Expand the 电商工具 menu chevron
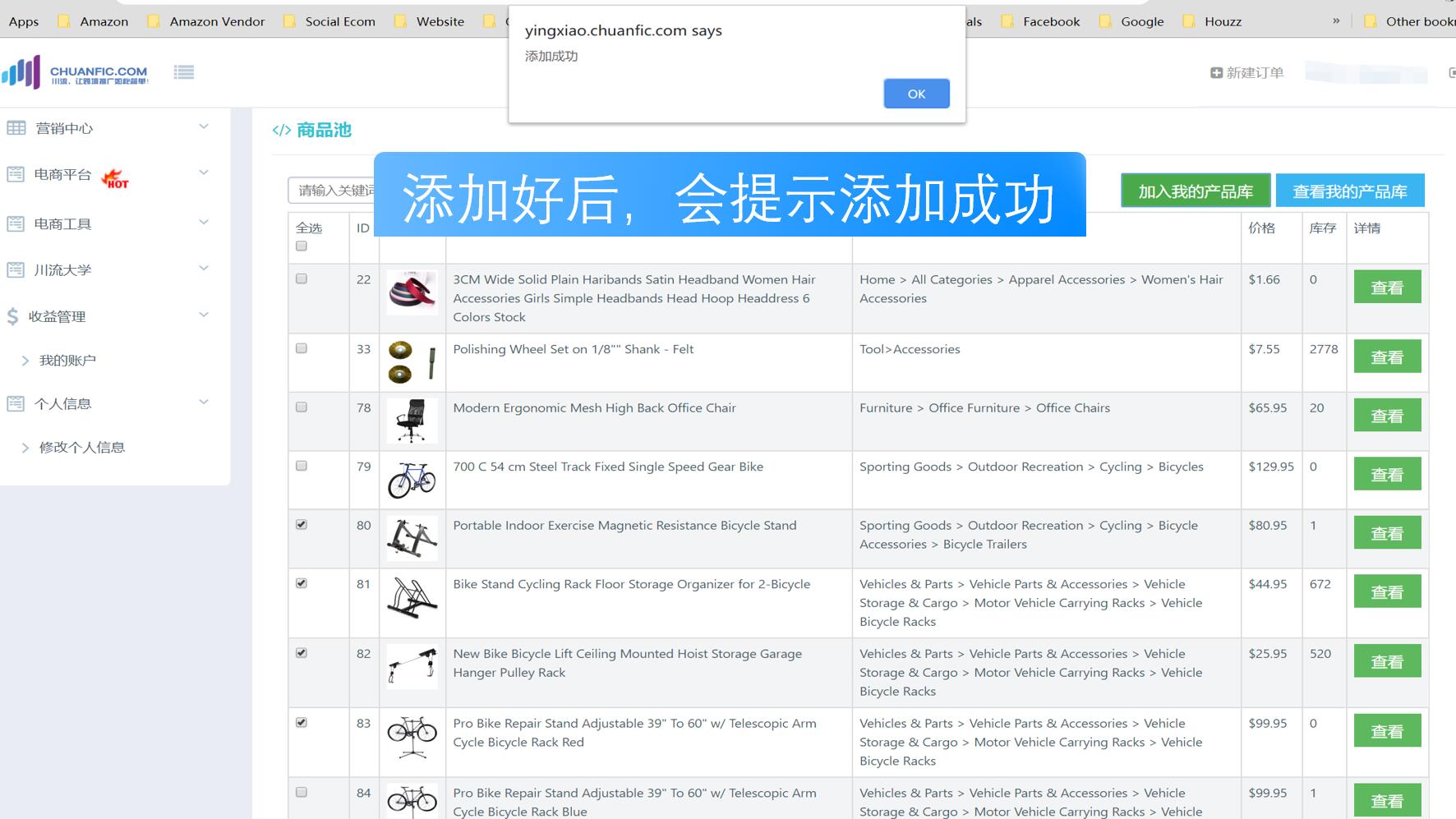The image size is (1456, 819). point(204,222)
